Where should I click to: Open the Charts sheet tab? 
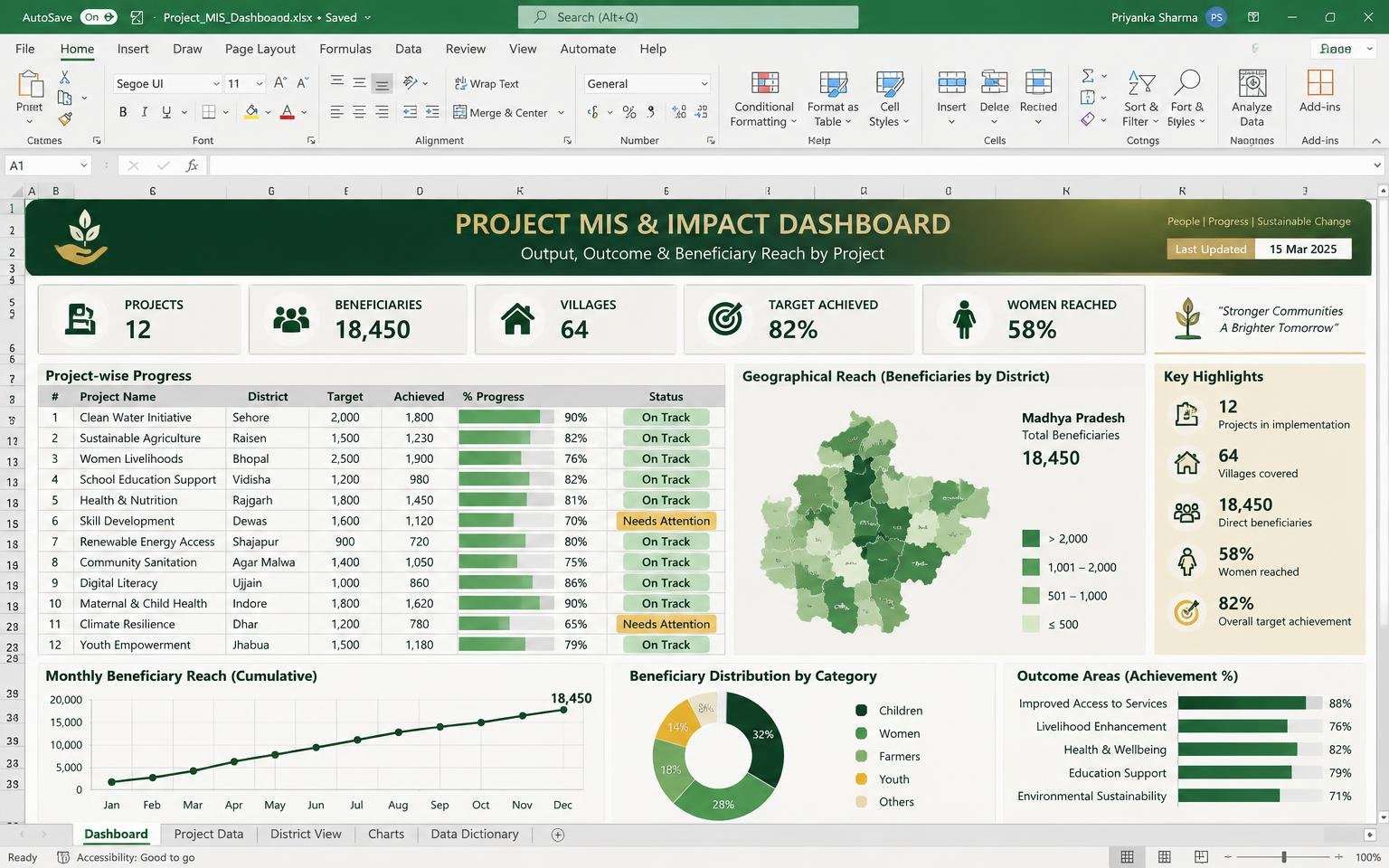tap(386, 834)
